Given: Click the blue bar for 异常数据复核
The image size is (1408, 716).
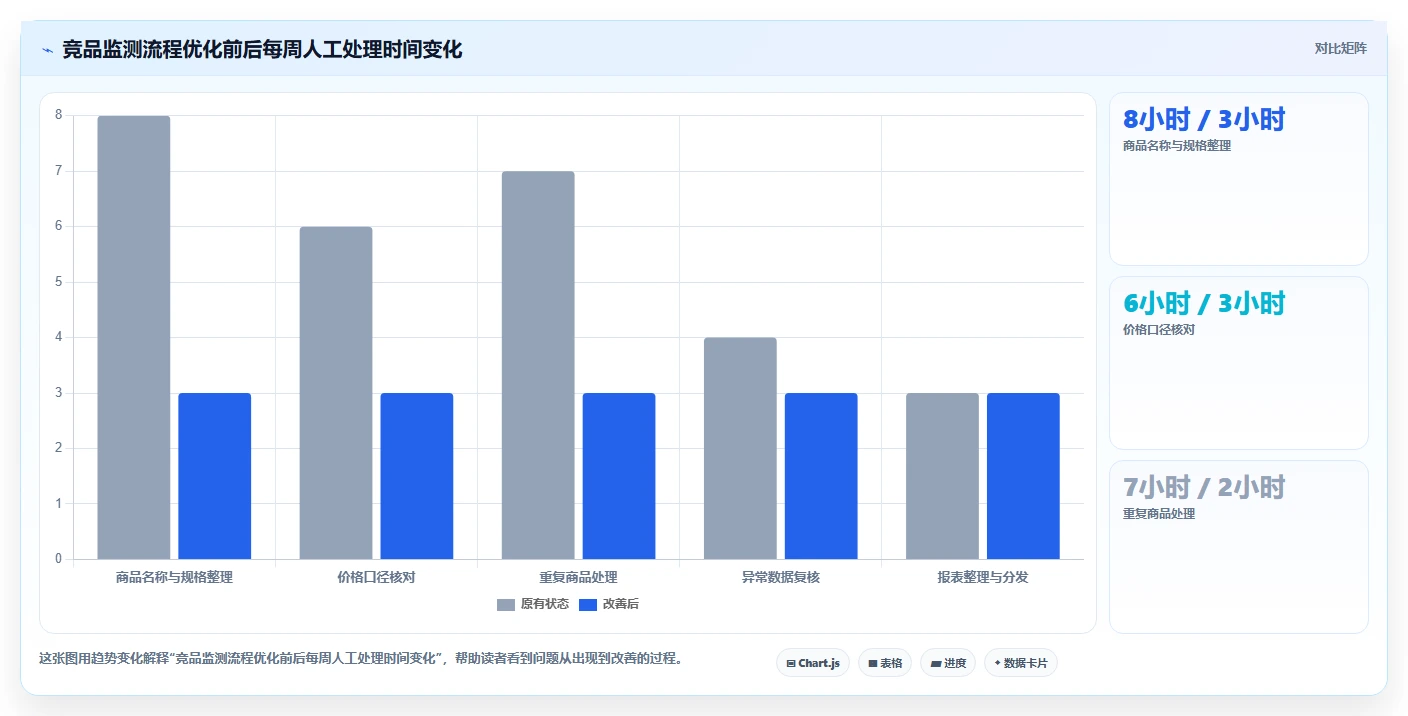Looking at the screenshot, I should coord(821,476).
